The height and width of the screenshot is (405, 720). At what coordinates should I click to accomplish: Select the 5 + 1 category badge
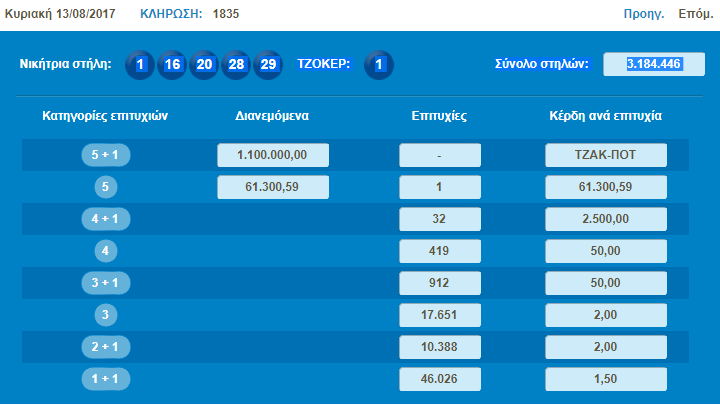[x=106, y=155]
